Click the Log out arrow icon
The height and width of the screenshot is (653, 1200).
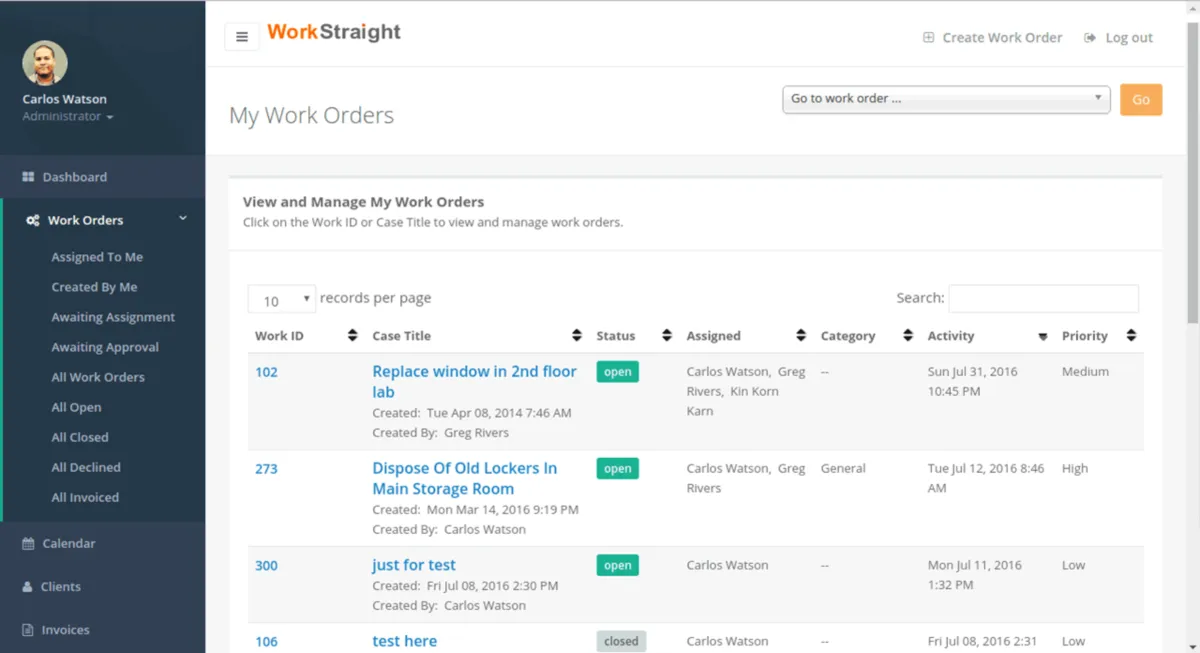pos(1088,37)
